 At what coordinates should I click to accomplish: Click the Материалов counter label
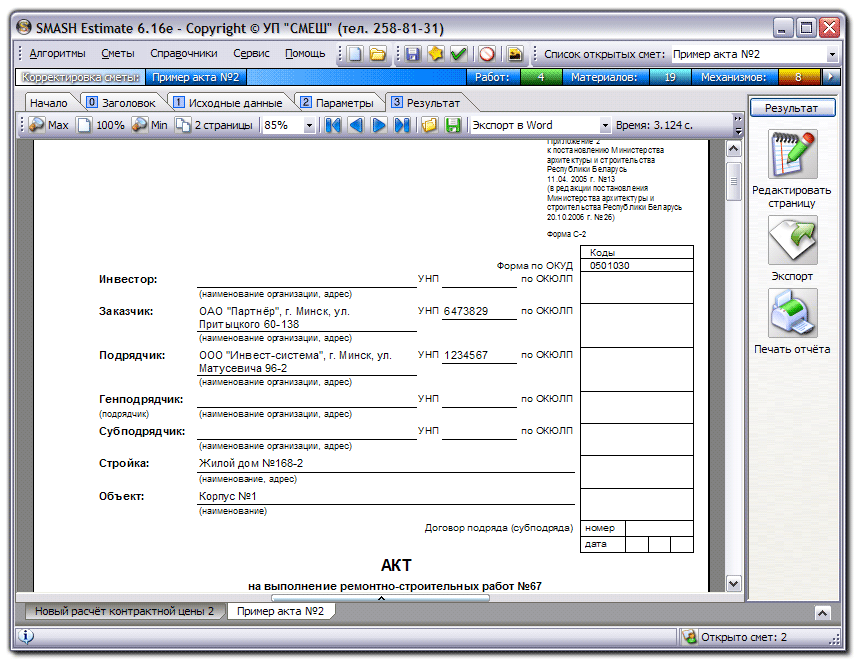tap(604, 77)
